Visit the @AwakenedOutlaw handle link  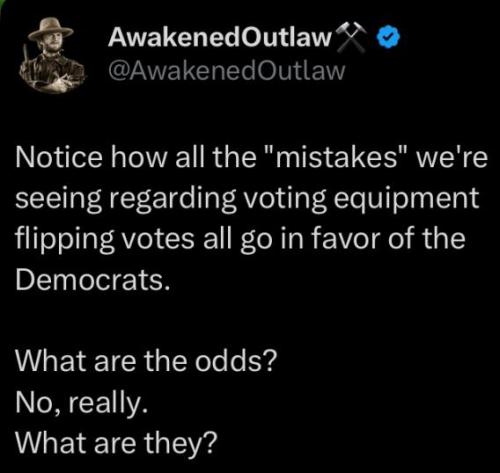tap(227, 71)
